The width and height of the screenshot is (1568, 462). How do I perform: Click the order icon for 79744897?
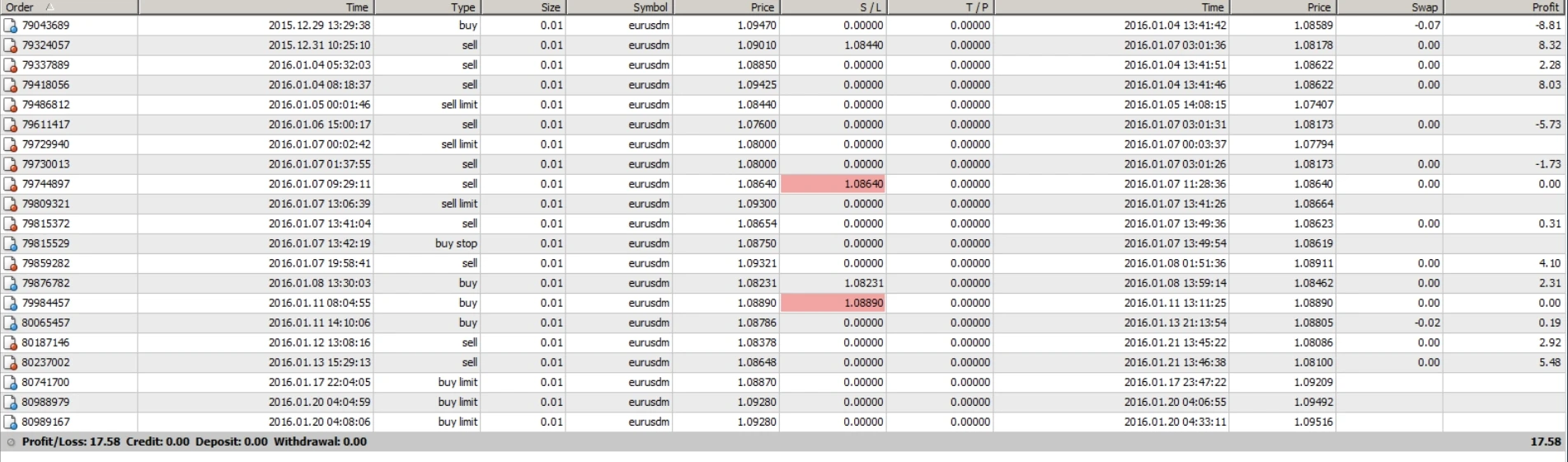pos(11,184)
